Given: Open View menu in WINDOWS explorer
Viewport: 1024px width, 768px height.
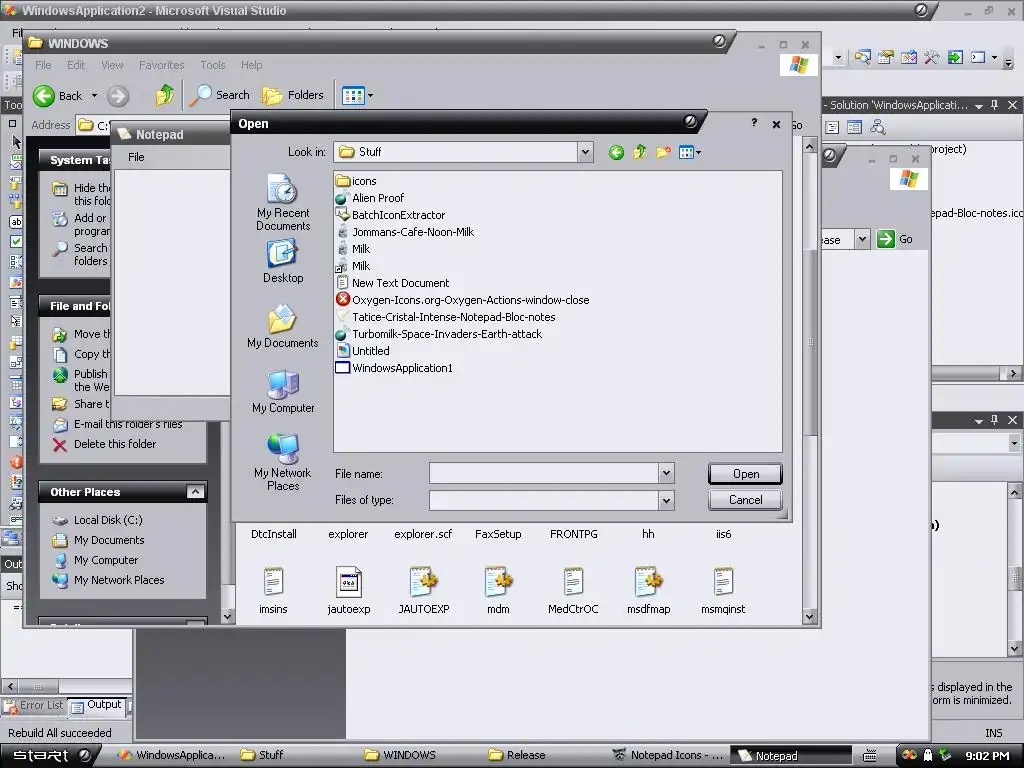Looking at the screenshot, I should [x=112, y=65].
